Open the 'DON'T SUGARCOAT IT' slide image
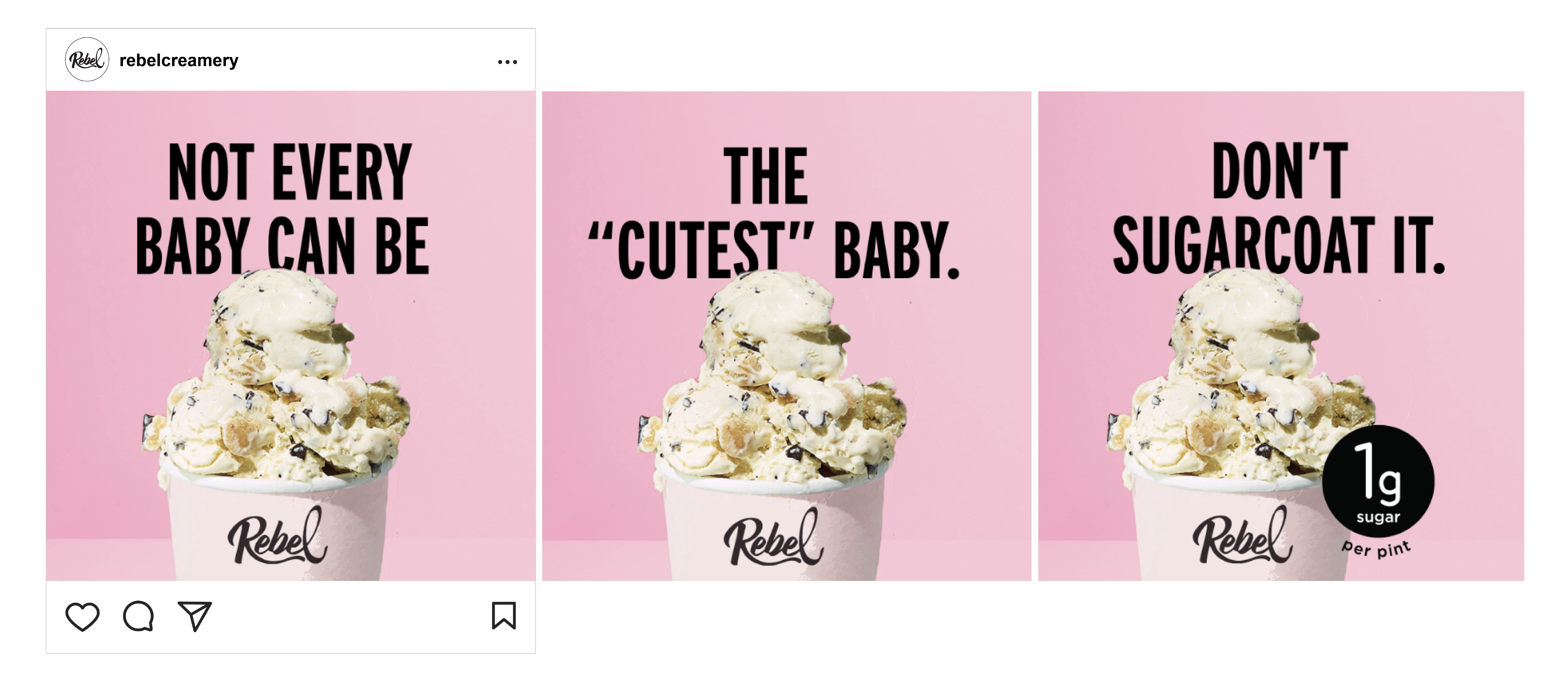 (x=1281, y=336)
